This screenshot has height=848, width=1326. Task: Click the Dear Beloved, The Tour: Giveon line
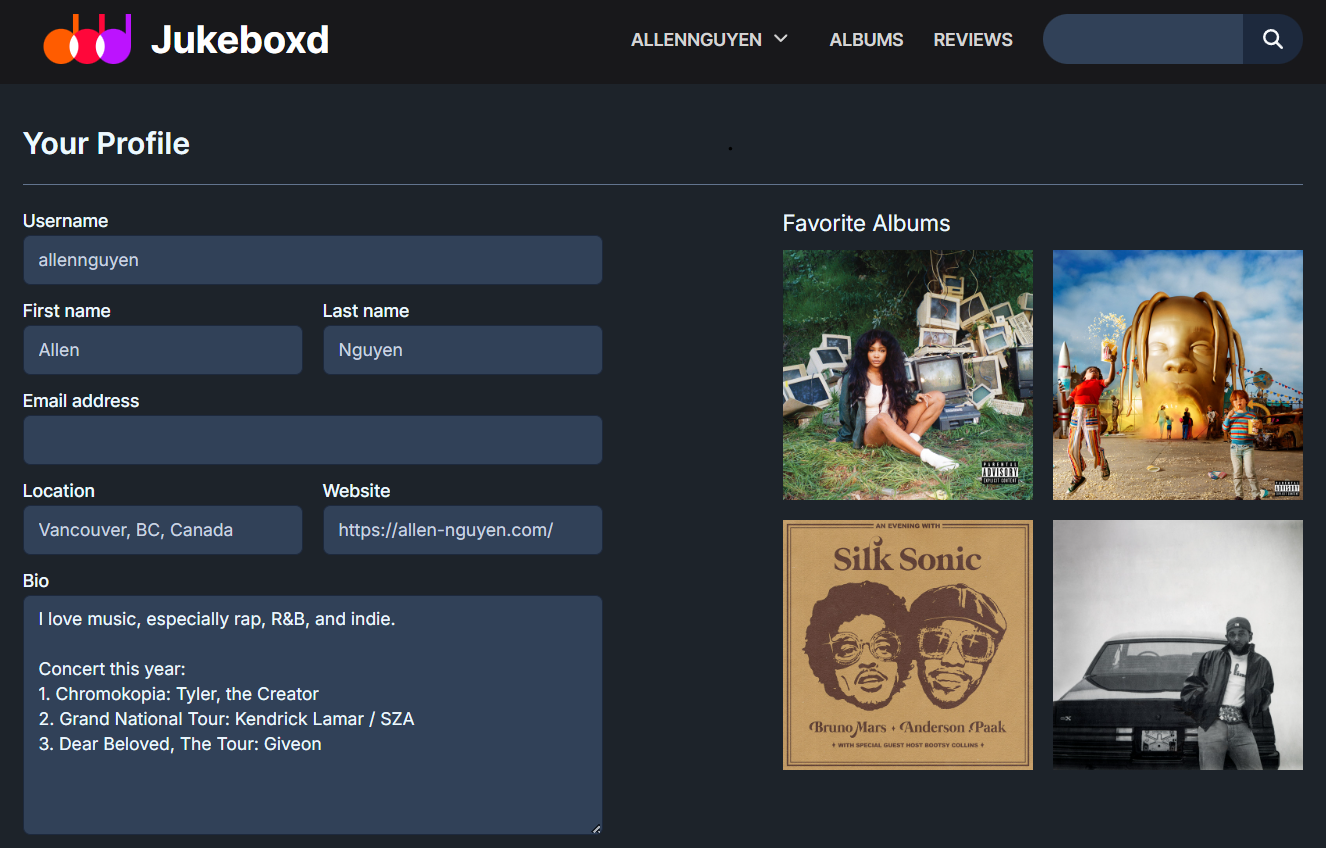pyautogui.click(x=180, y=744)
